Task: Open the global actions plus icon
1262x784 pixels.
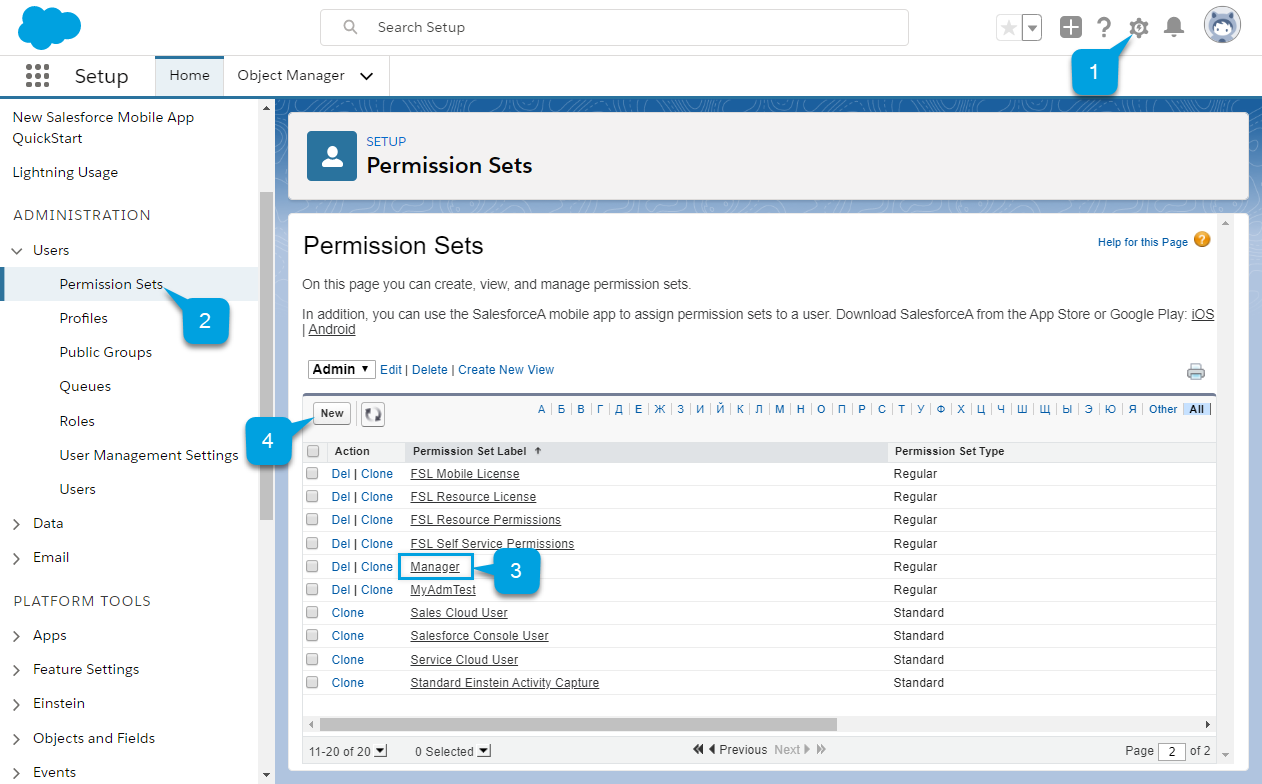Action: point(1071,28)
